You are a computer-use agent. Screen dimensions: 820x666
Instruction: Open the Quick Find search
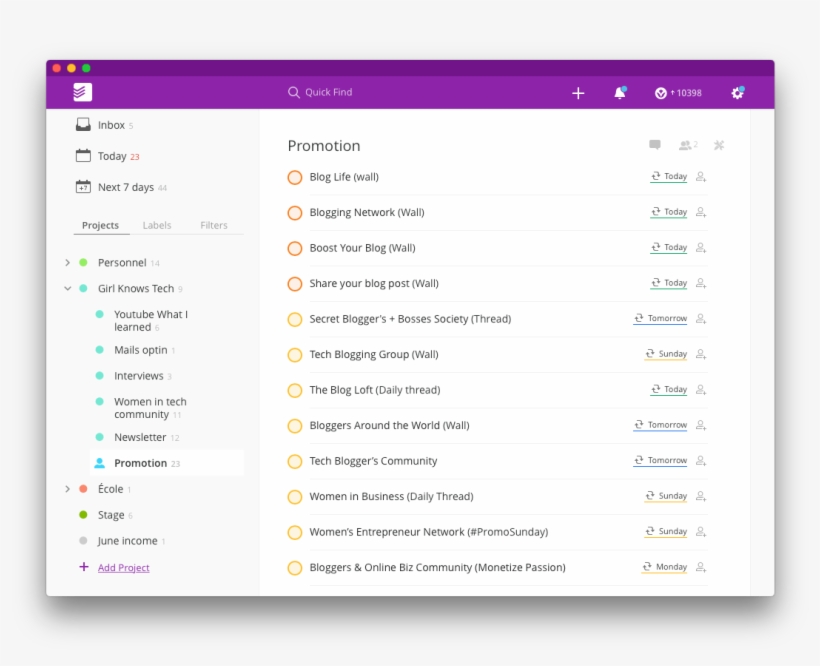click(x=320, y=92)
